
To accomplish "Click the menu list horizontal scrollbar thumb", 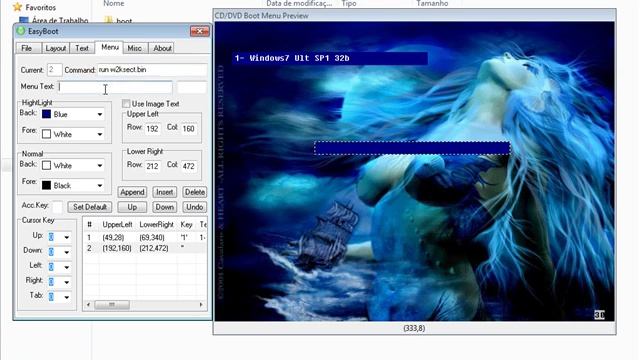I will click(x=112, y=304).
